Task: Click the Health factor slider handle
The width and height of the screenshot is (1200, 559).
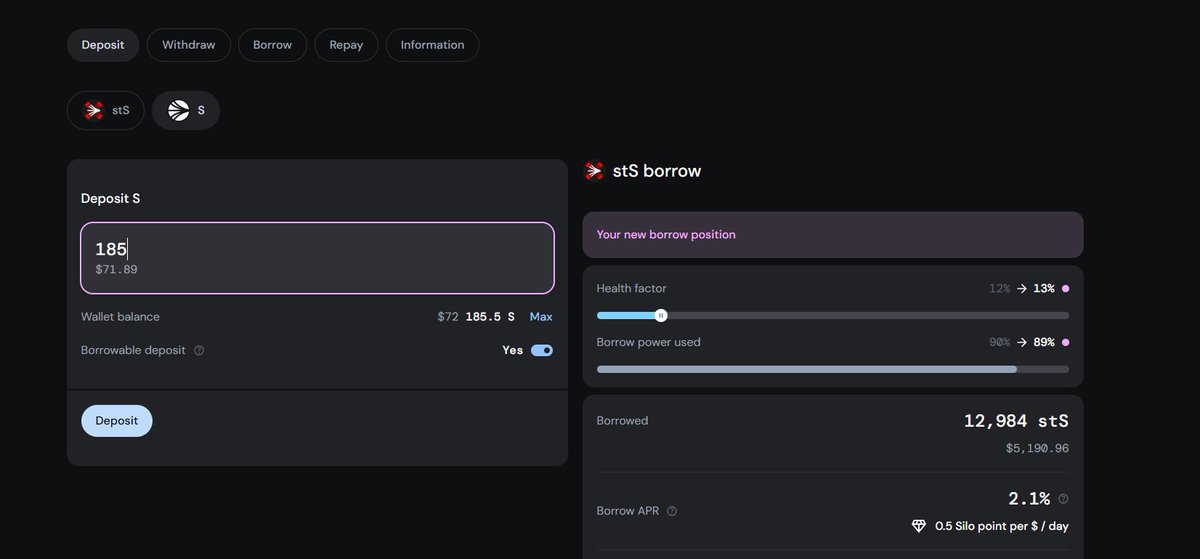Action: click(661, 315)
